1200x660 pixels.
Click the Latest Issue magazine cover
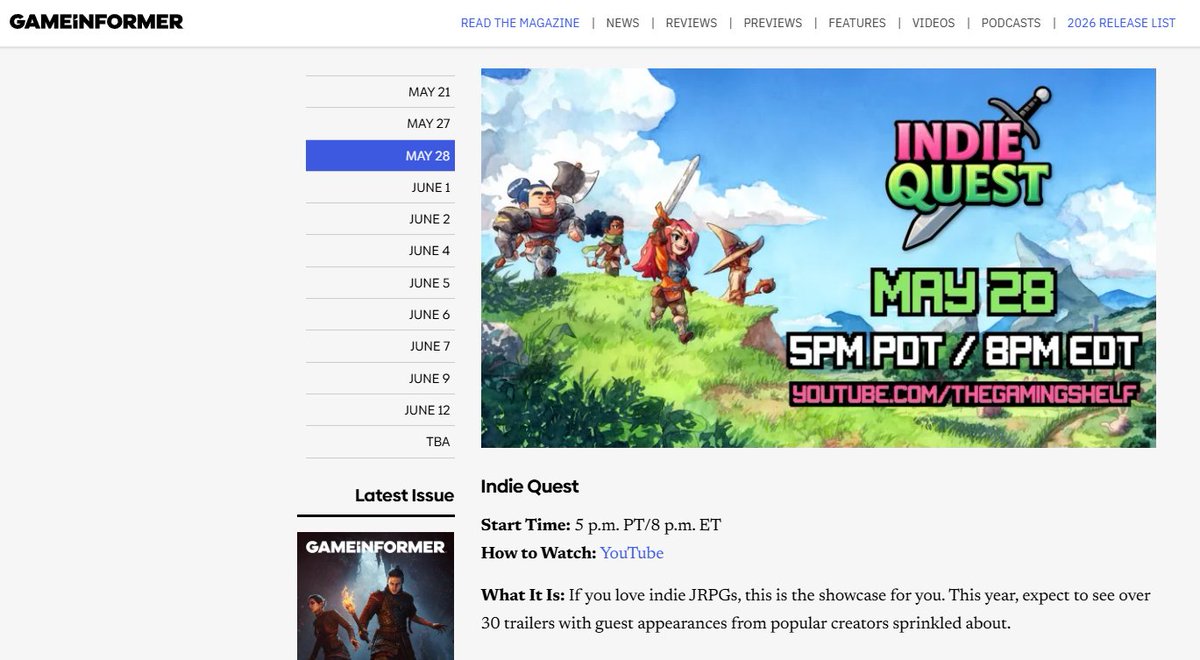[x=376, y=596]
